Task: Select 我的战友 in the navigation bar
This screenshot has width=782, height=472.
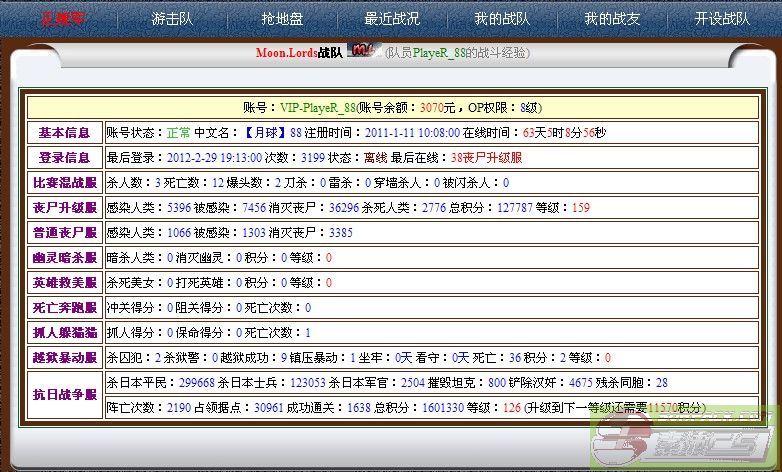Action: [x=612, y=19]
